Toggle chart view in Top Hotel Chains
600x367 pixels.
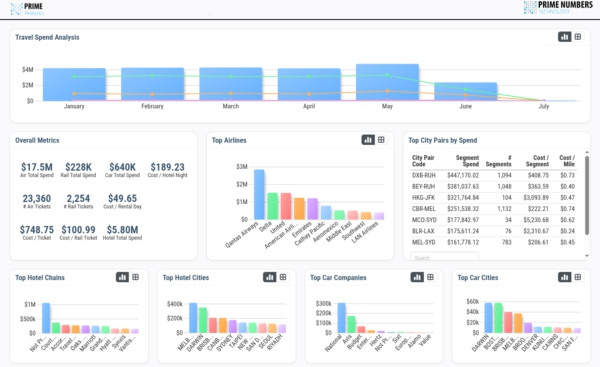(122, 277)
